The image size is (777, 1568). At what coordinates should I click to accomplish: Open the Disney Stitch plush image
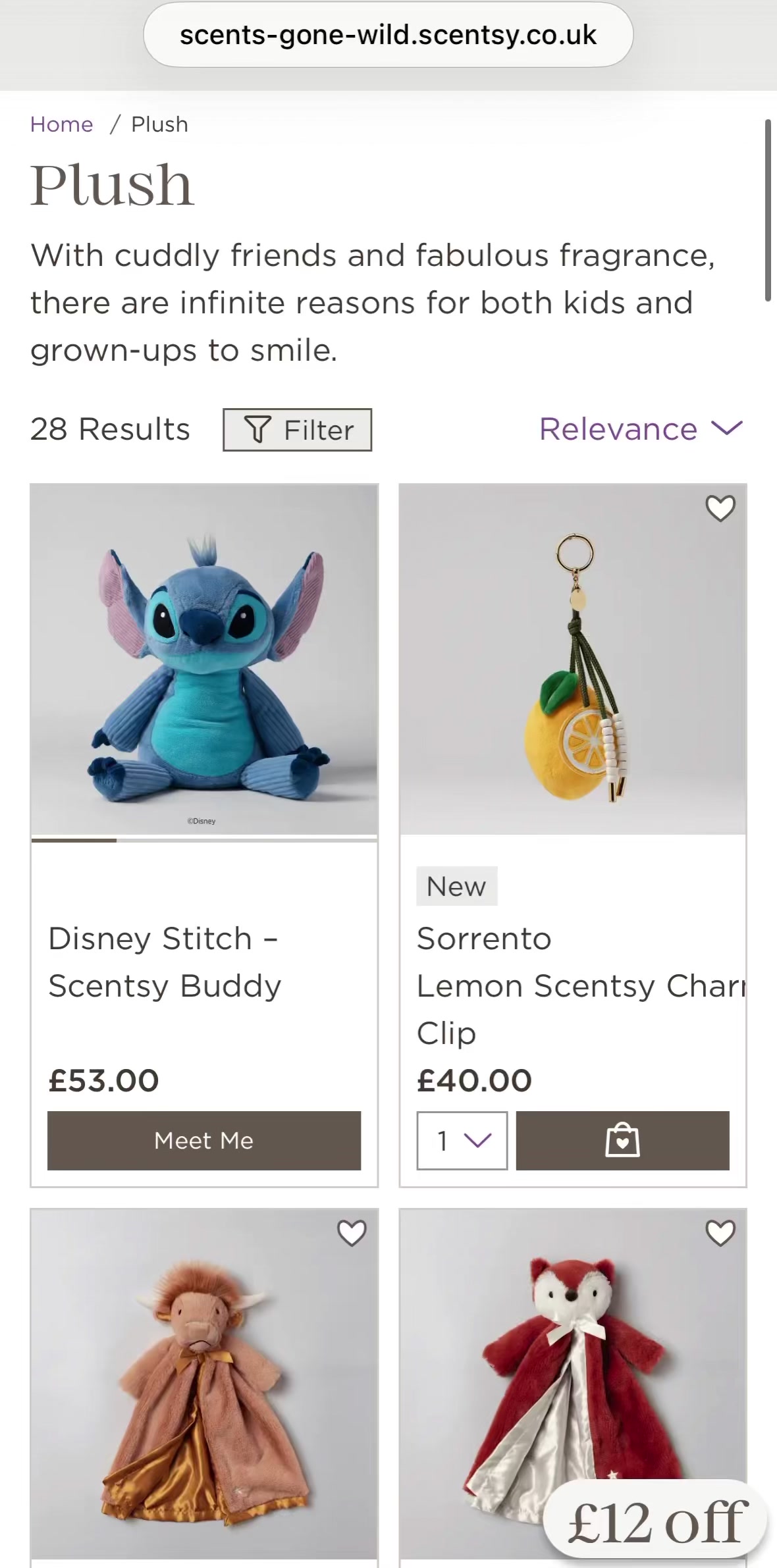(204, 660)
